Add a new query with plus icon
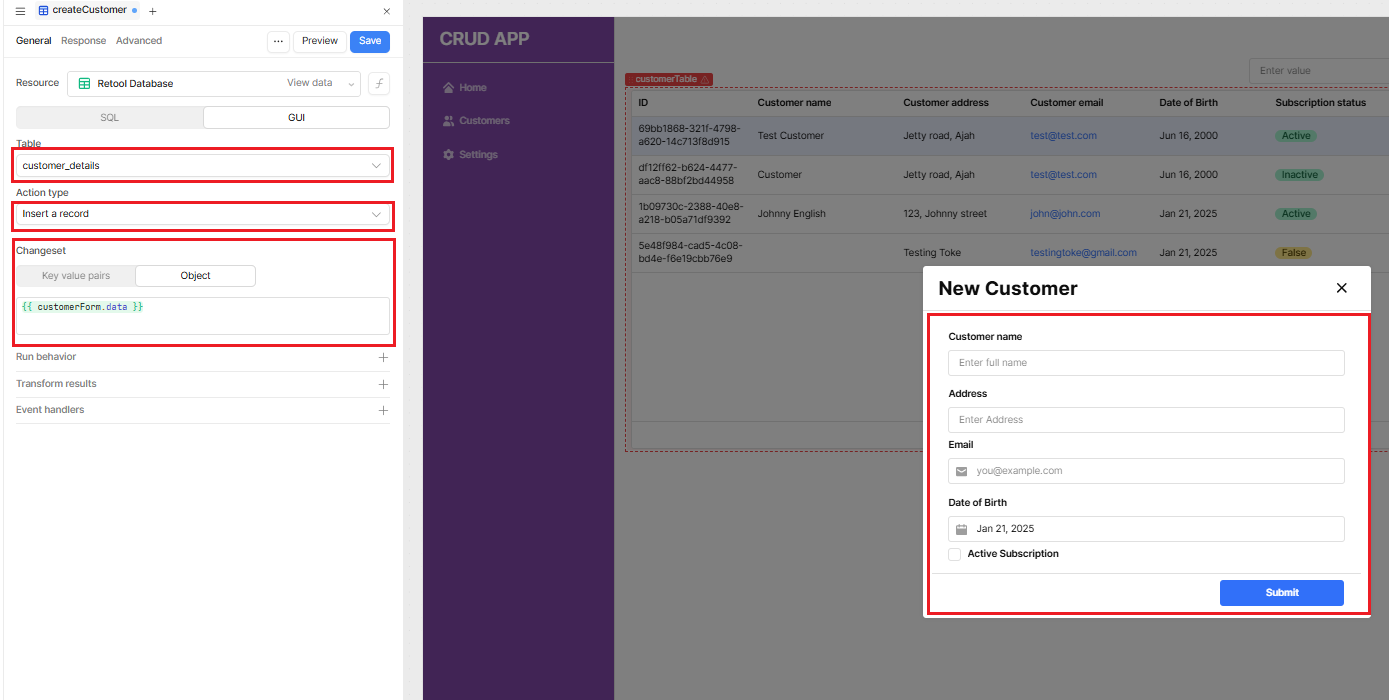 [x=152, y=11]
